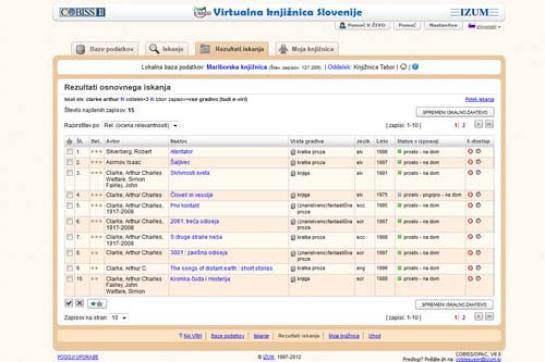Image resolution: width=545 pixels, height=362 pixels.
Task: Open title link 2061: tretja odiseja
Action: [x=195, y=221]
